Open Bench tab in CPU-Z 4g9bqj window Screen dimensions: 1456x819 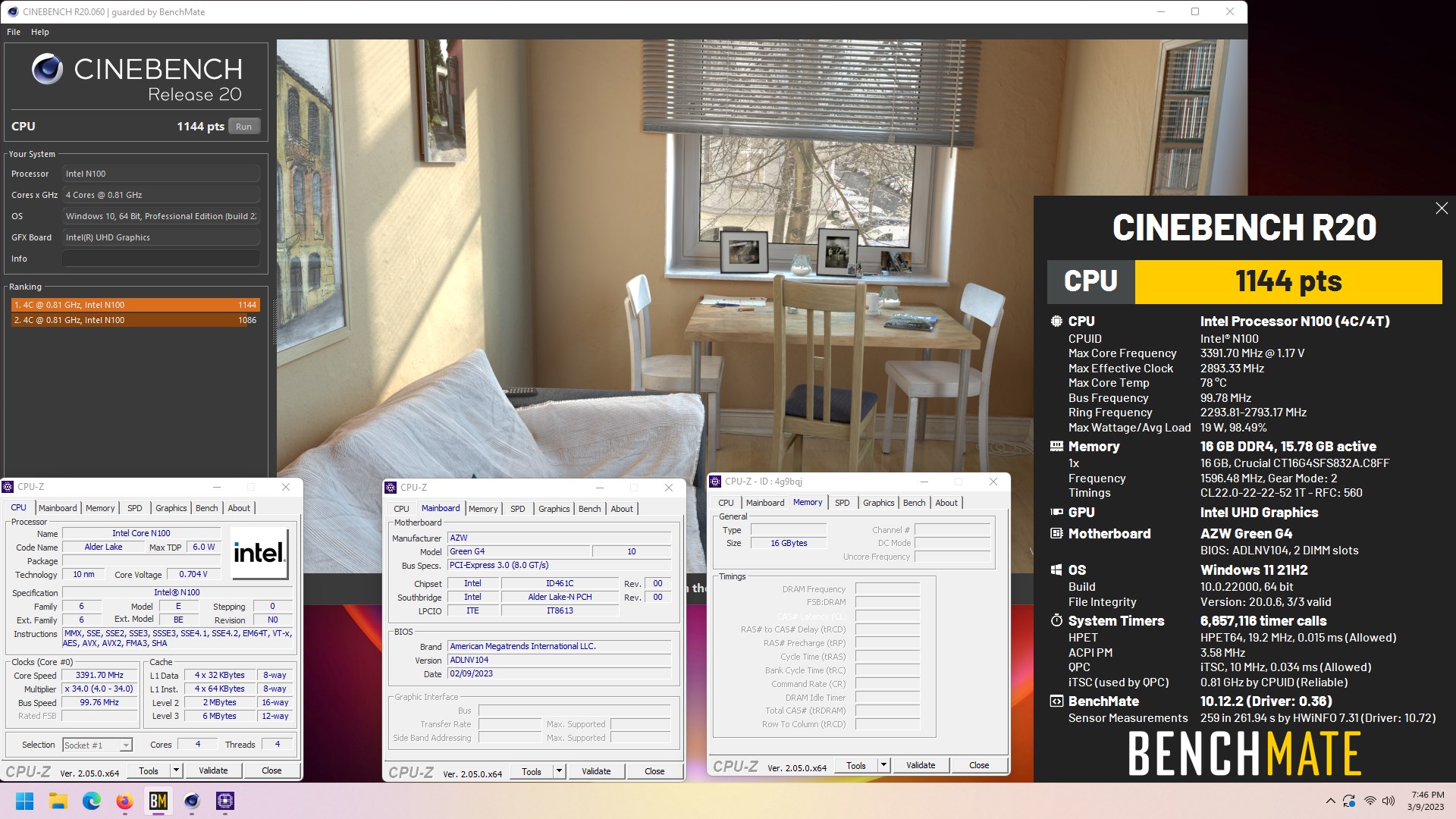(x=915, y=503)
